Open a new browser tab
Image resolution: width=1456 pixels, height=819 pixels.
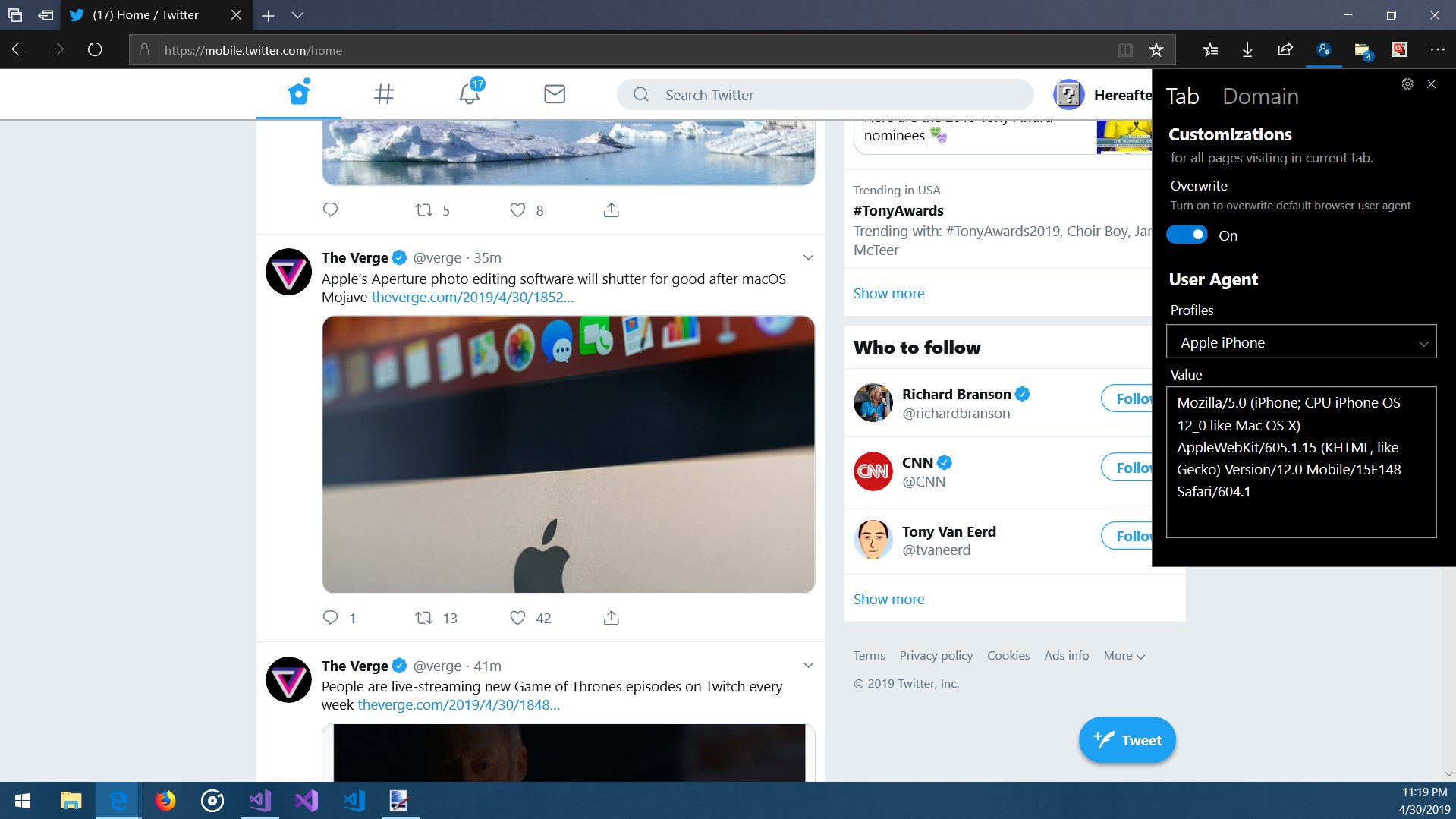pos(268,15)
